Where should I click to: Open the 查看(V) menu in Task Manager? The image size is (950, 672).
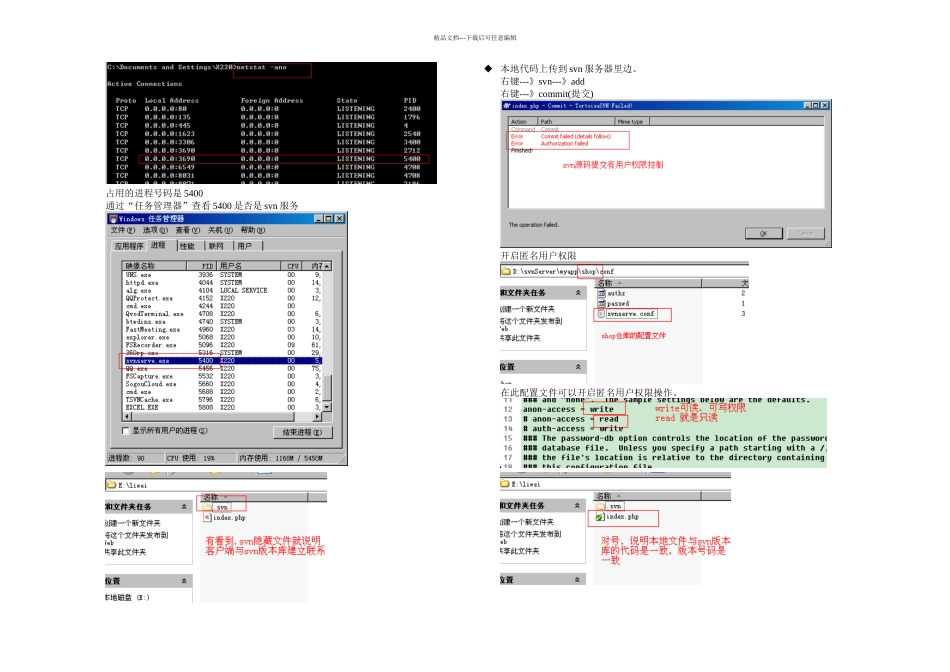188,230
